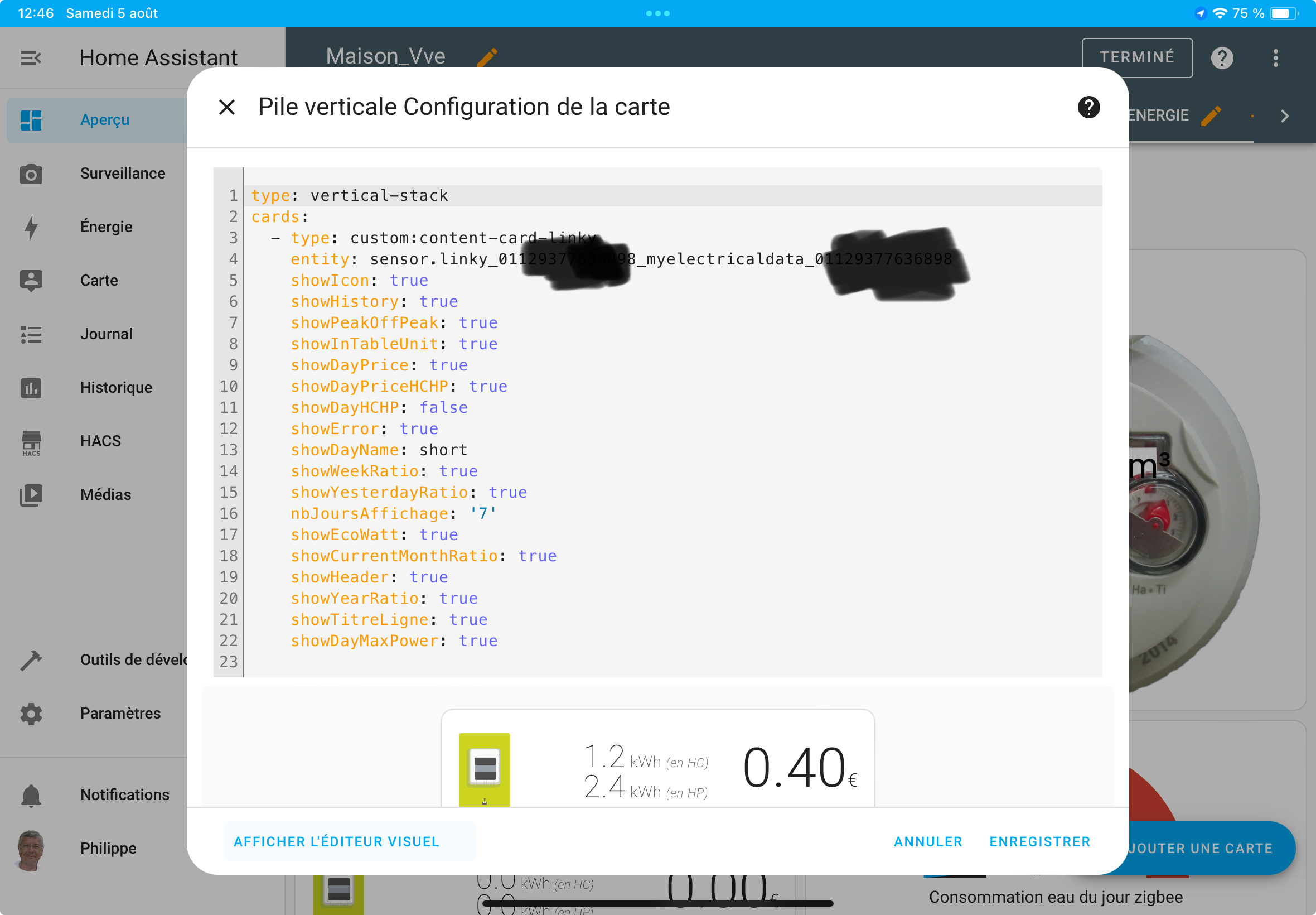Collapse sidebar with hamburger menu icon

pyautogui.click(x=31, y=58)
